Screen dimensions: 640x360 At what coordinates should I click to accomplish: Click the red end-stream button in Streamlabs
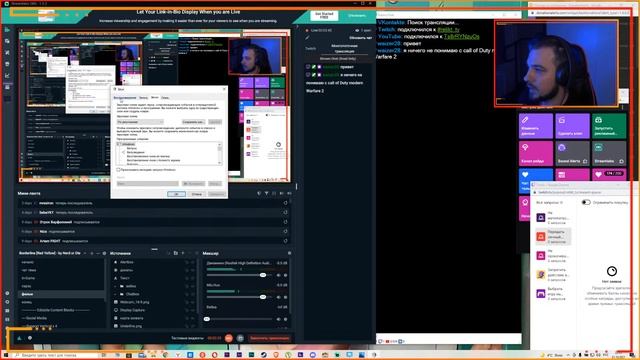coord(269,338)
